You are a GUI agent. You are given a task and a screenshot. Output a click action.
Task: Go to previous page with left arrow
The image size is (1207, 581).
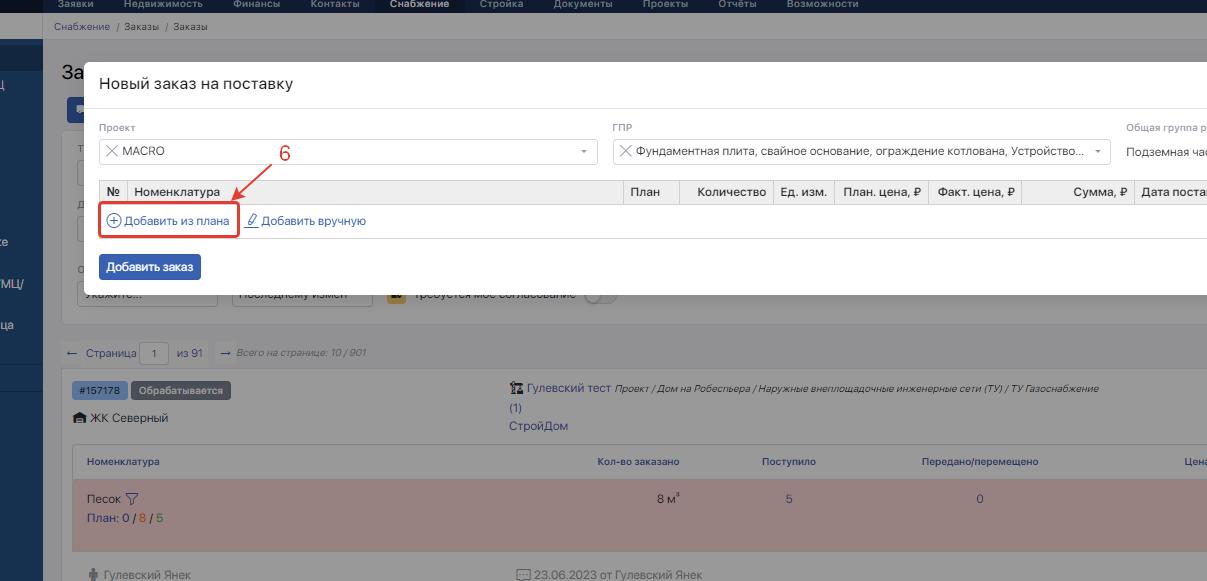[71, 353]
